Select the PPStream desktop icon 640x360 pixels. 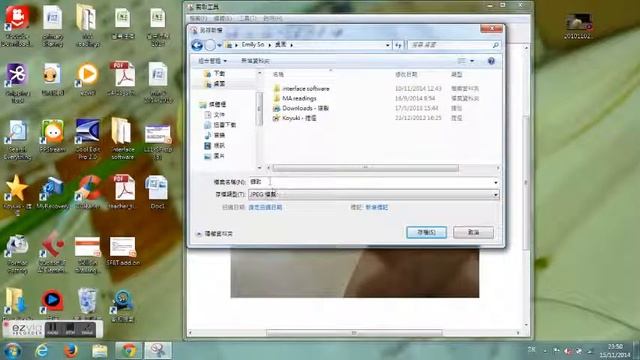coord(52,136)
